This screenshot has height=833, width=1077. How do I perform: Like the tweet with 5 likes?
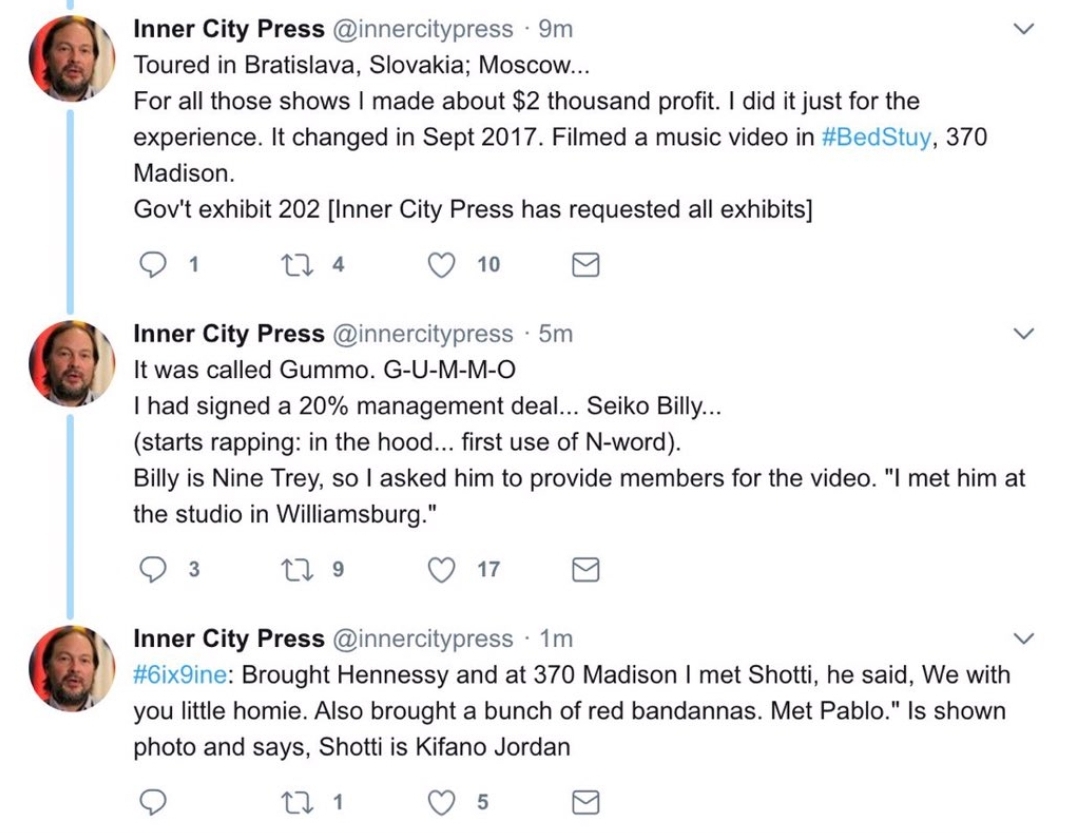[x=439, y=802]
